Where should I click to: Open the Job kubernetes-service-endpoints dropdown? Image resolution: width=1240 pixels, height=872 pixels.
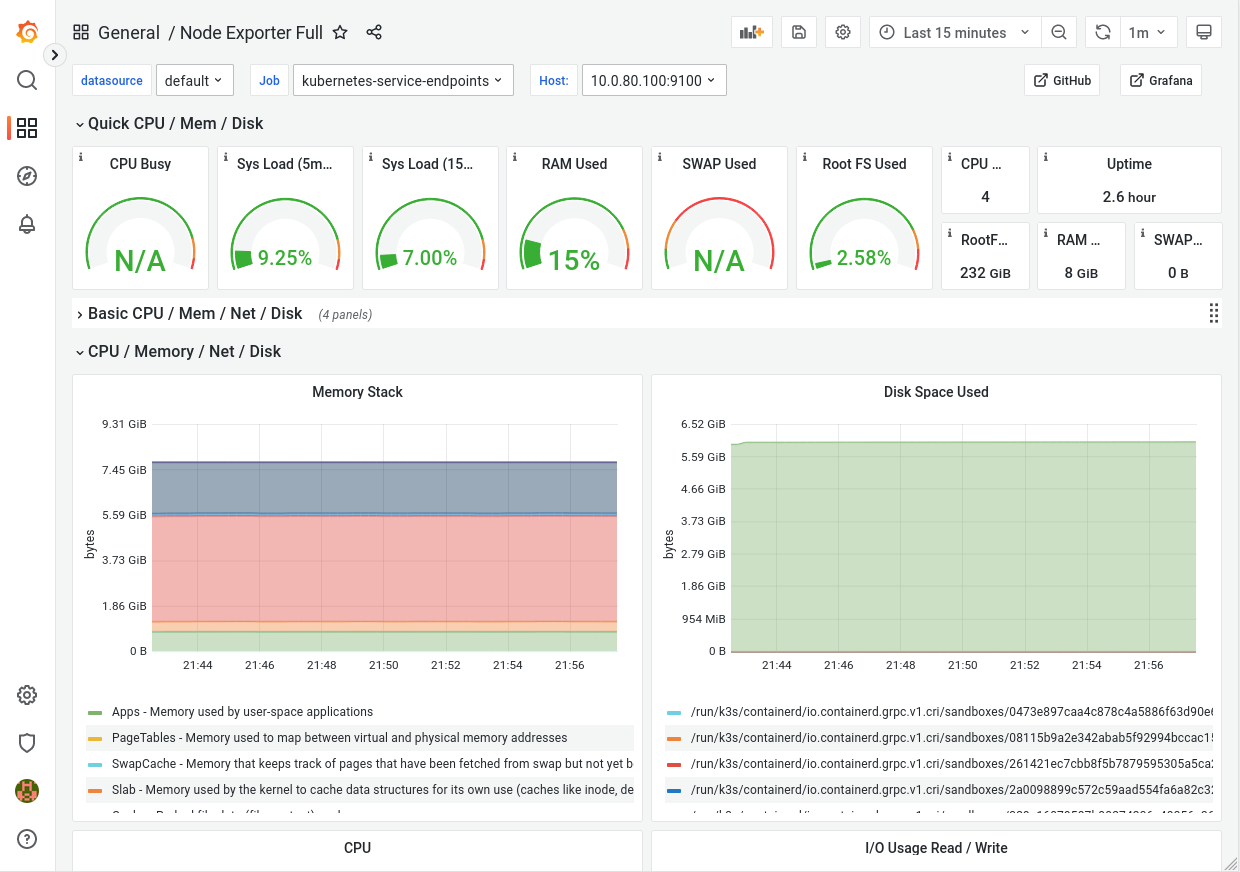click(x=402, y=81)
